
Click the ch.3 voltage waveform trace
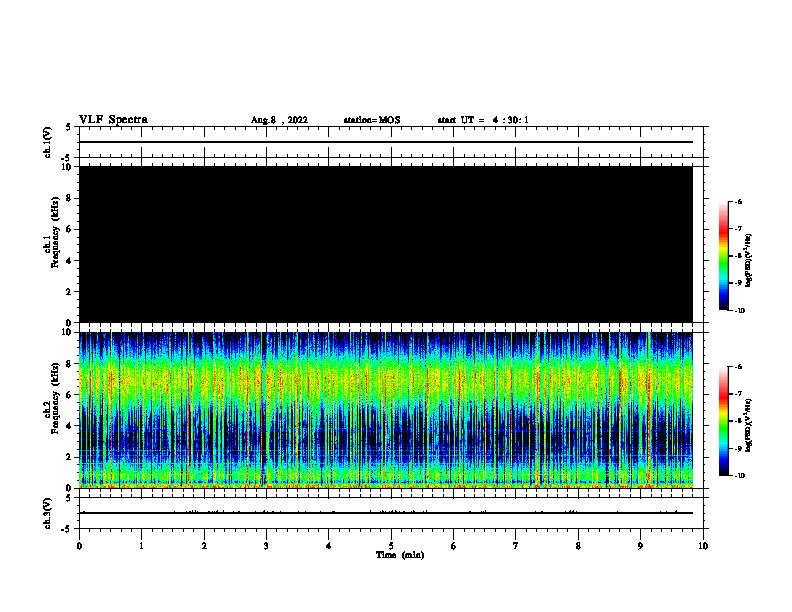pyautogui.click(x=386, y=513)
